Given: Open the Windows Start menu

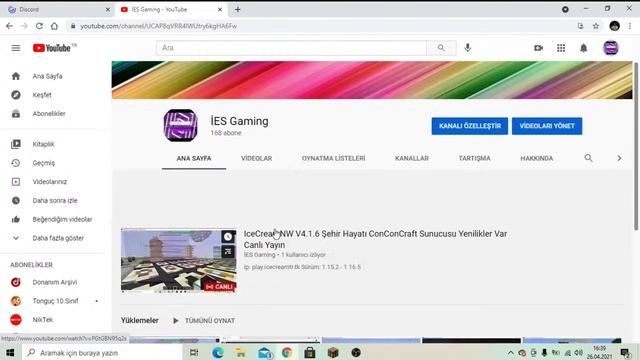Looking at the screenshot, I should (10, 353).
